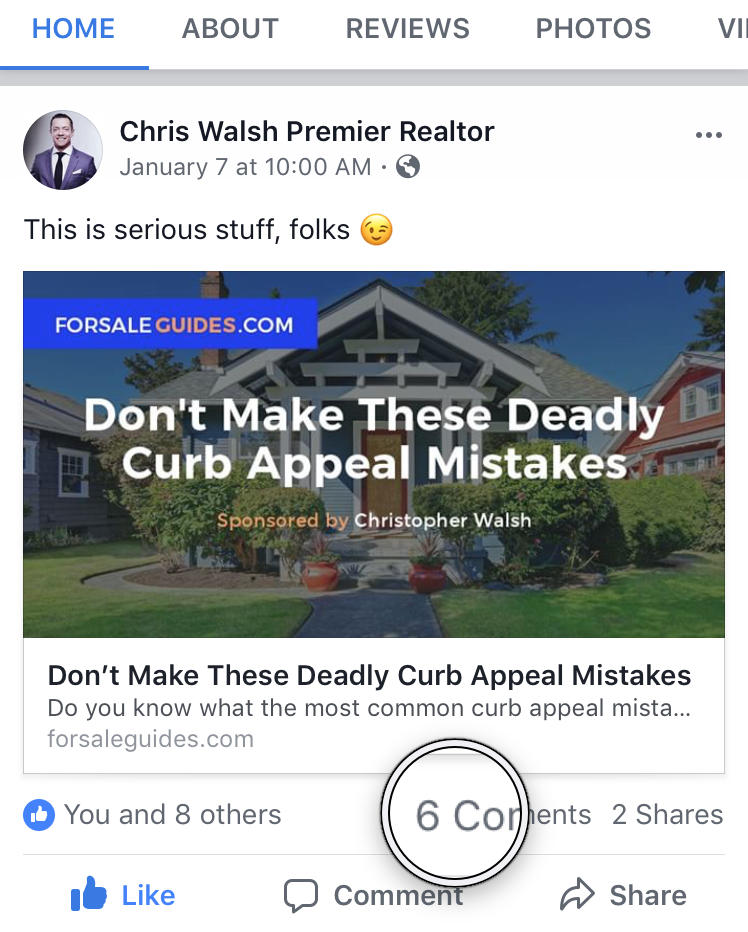Screen dimensions: 748x932
Task: Click the globe public audience icon
Action: click(x=408, y=166)
